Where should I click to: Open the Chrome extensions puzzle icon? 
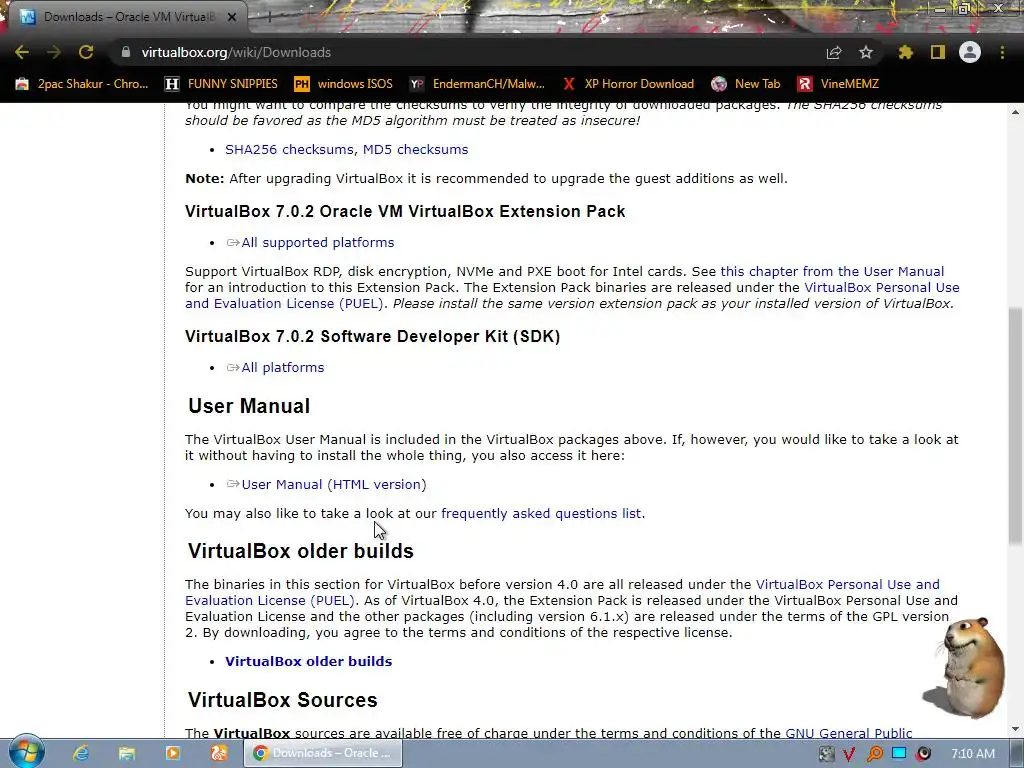pyautogui.click(x=906, y=52)
